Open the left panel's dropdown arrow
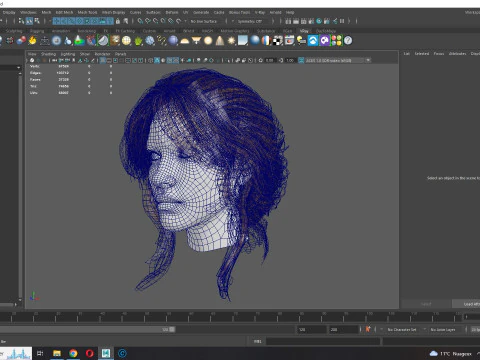The image size is (480, 360). pyautogui.click(x=18, y=68)
